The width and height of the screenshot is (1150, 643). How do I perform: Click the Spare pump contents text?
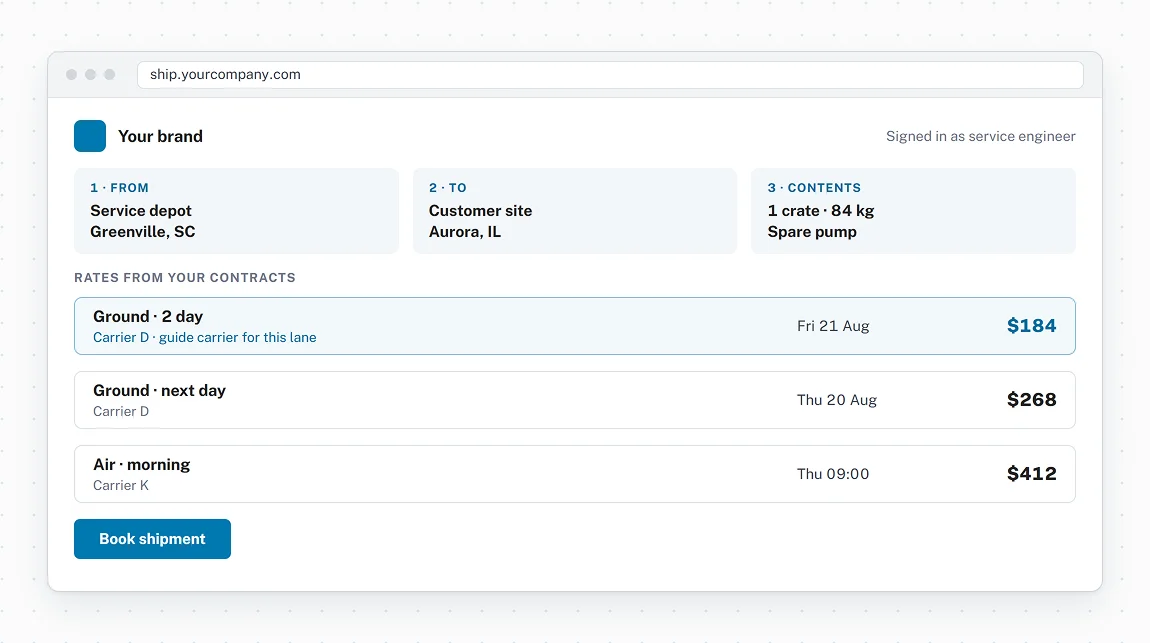[812, 232]
